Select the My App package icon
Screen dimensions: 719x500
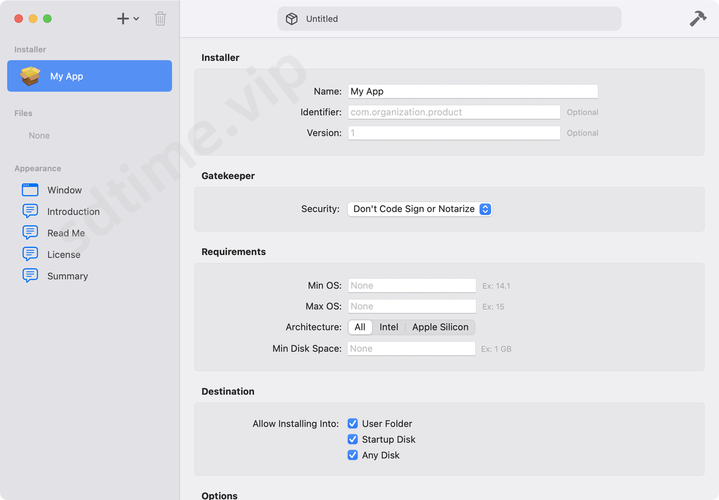coord(30,76)
